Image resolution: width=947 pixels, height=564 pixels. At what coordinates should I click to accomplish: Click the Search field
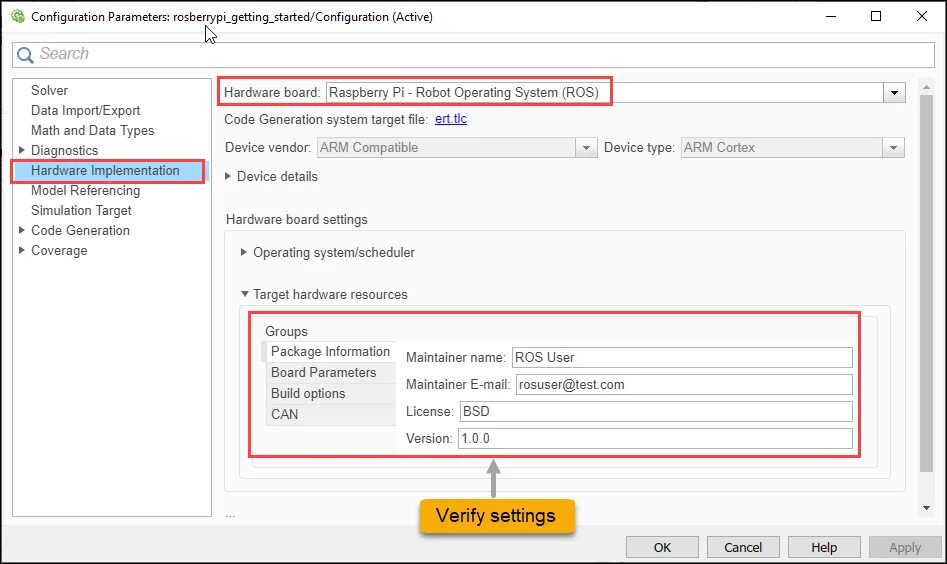coord(473,54)
